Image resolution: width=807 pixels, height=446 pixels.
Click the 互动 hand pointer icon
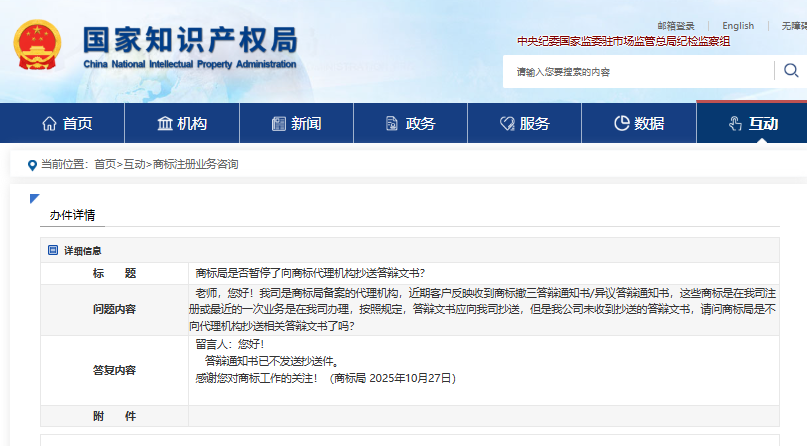pyautogui.click(x=735, y=123)
